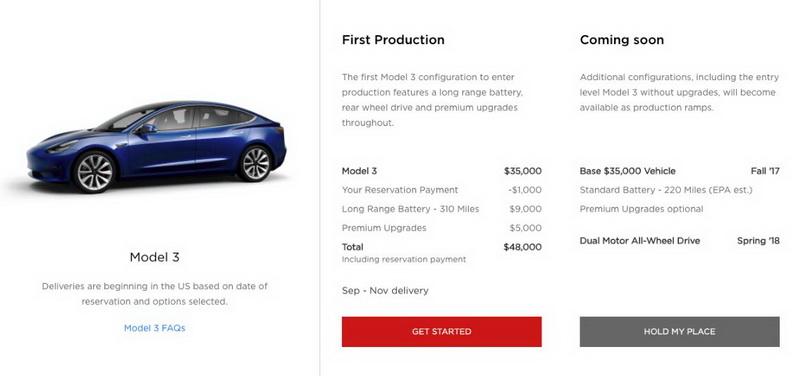Select the First Production heading
This screenshot has width=800, height=376.
click(x=393, y=40)
